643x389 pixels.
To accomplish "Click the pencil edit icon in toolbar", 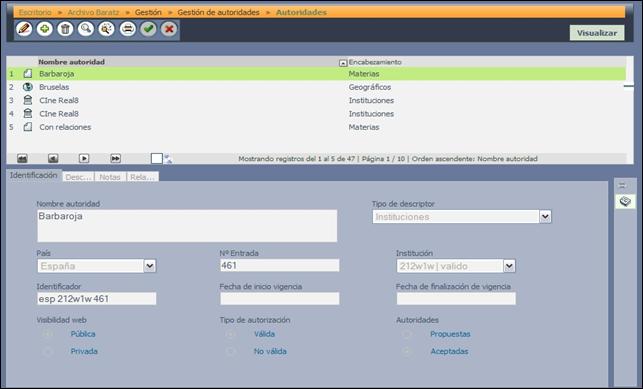I will tap(24, 29).
